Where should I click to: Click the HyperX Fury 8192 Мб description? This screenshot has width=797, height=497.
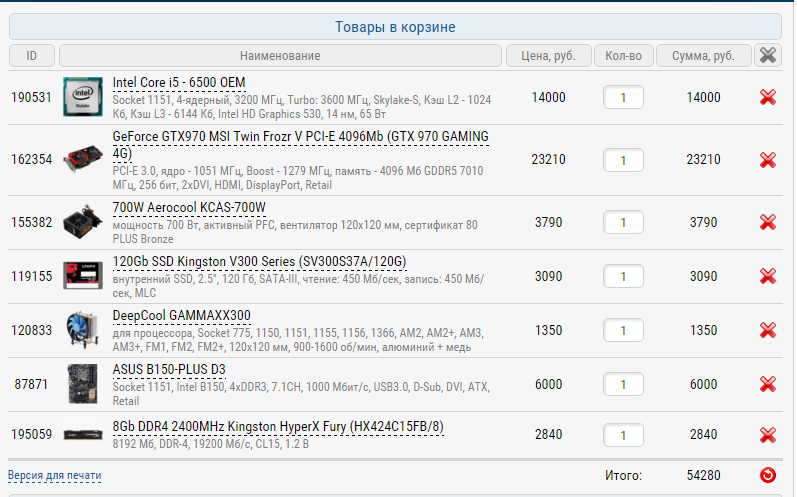click(210, 444)
